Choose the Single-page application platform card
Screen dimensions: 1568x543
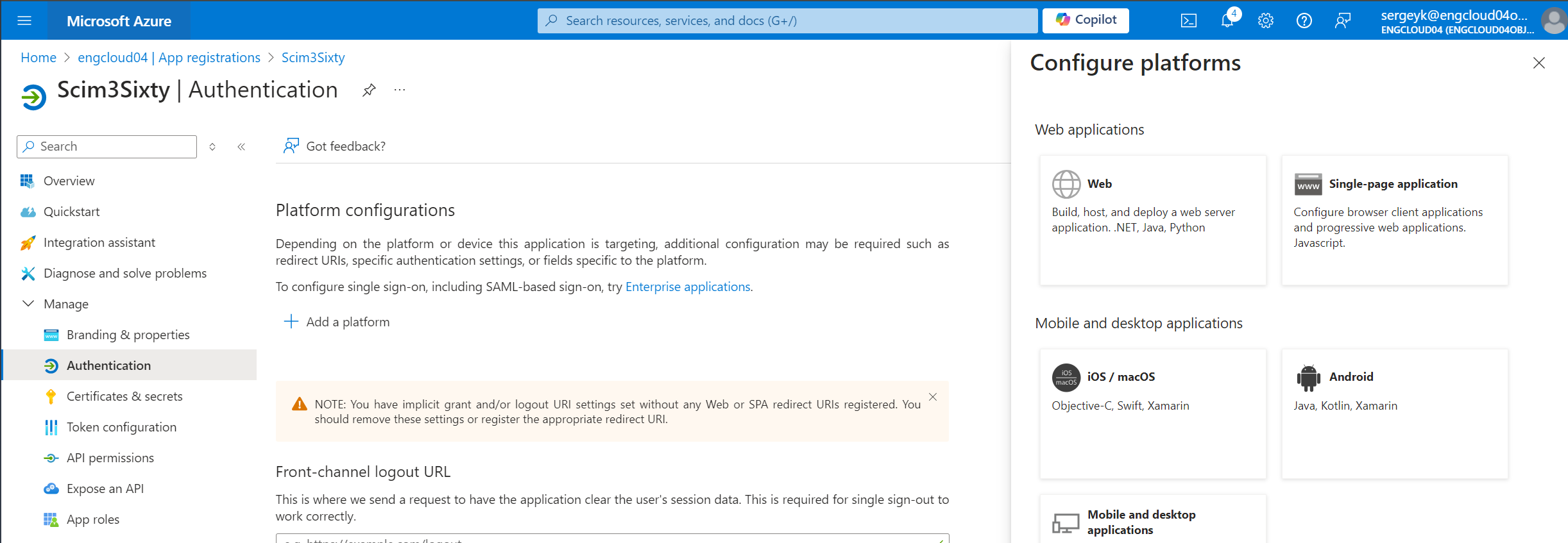1394,220
